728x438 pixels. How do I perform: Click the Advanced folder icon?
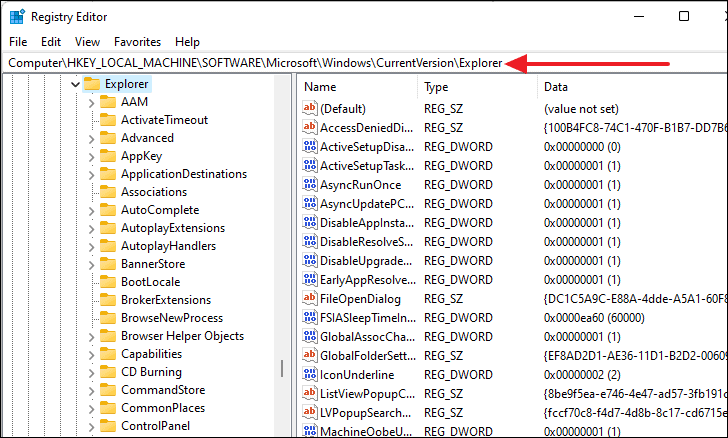click(x=108, y=138)
